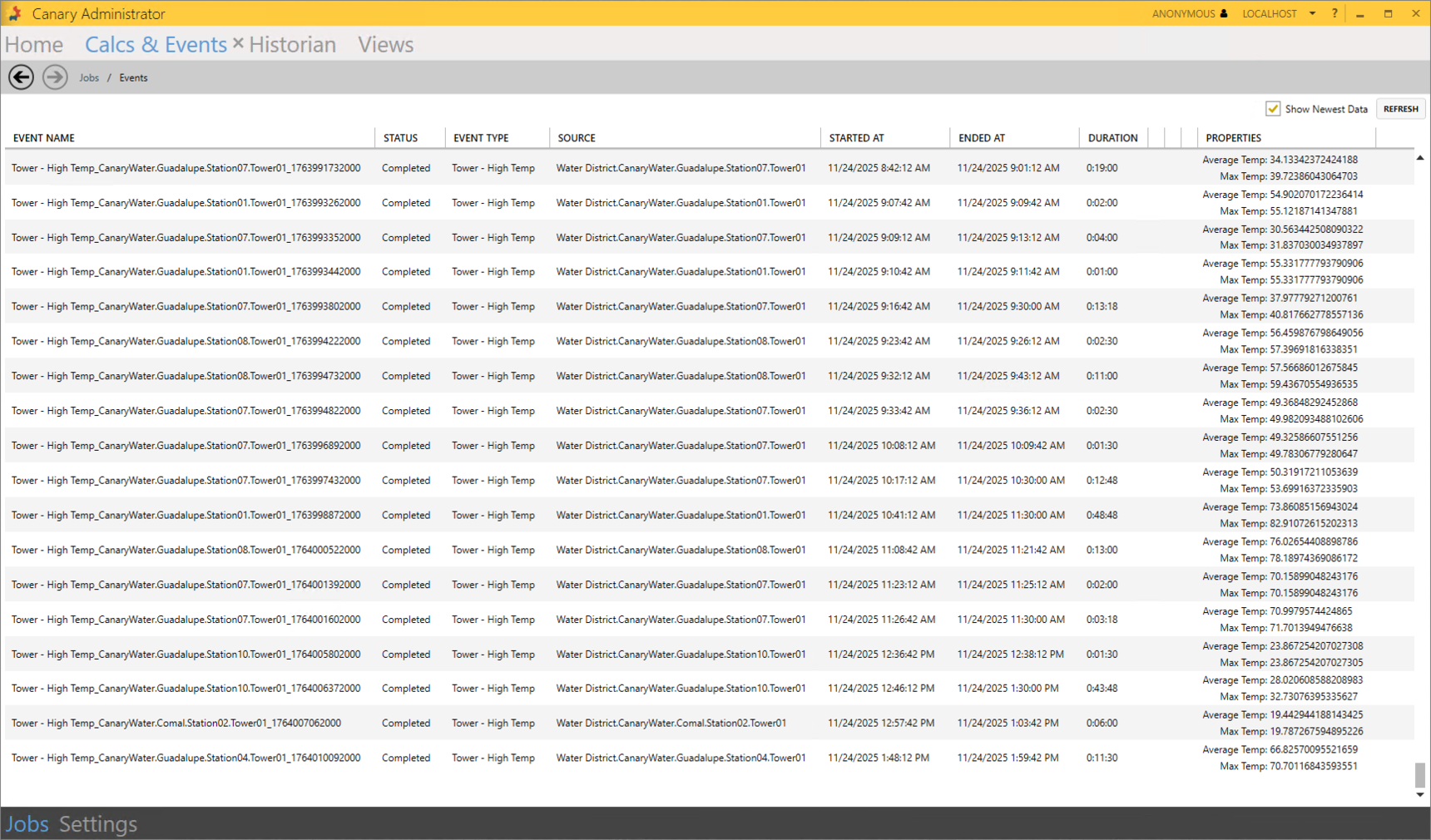Click the forward navigation arrow
This screenshot has width=1431, height=840.
tap(55, 77)
